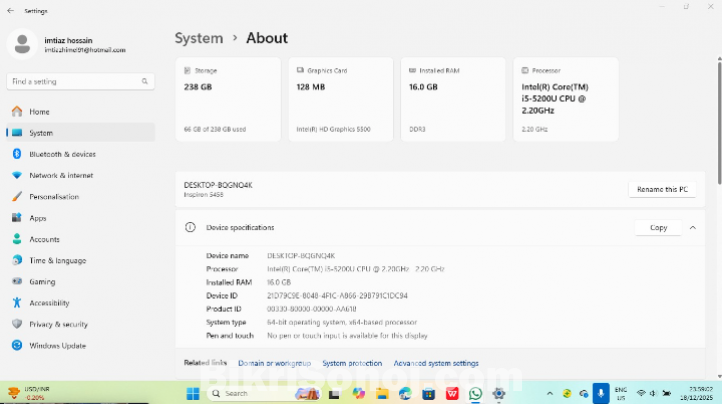This screenshot has height=404, width=722.
Task: Copy the device specifications
Action: (x=658, y=228)
